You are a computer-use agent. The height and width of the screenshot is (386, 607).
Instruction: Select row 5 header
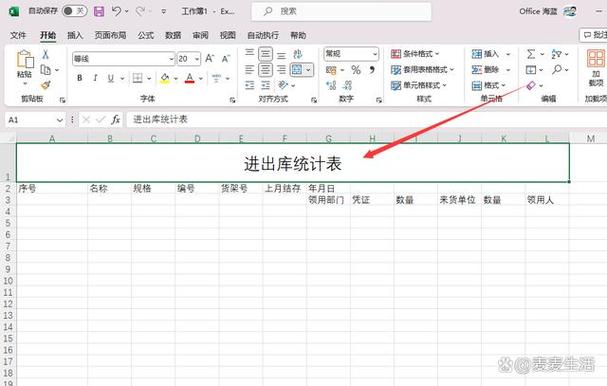[x=8, y=223]
